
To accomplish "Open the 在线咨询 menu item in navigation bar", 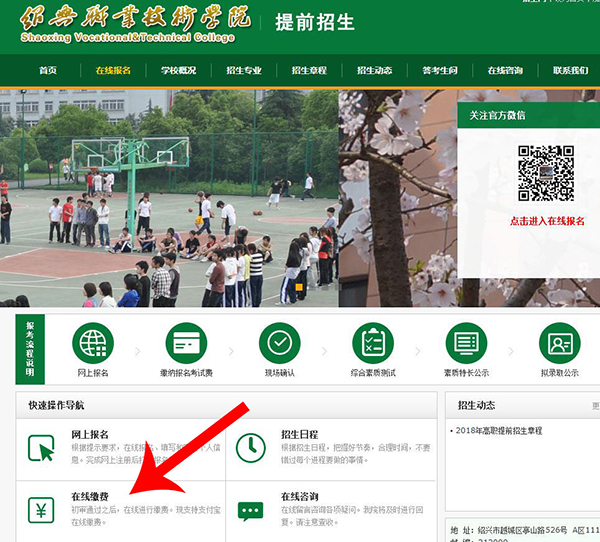I will pyautogui.click(x=505, y=70).
